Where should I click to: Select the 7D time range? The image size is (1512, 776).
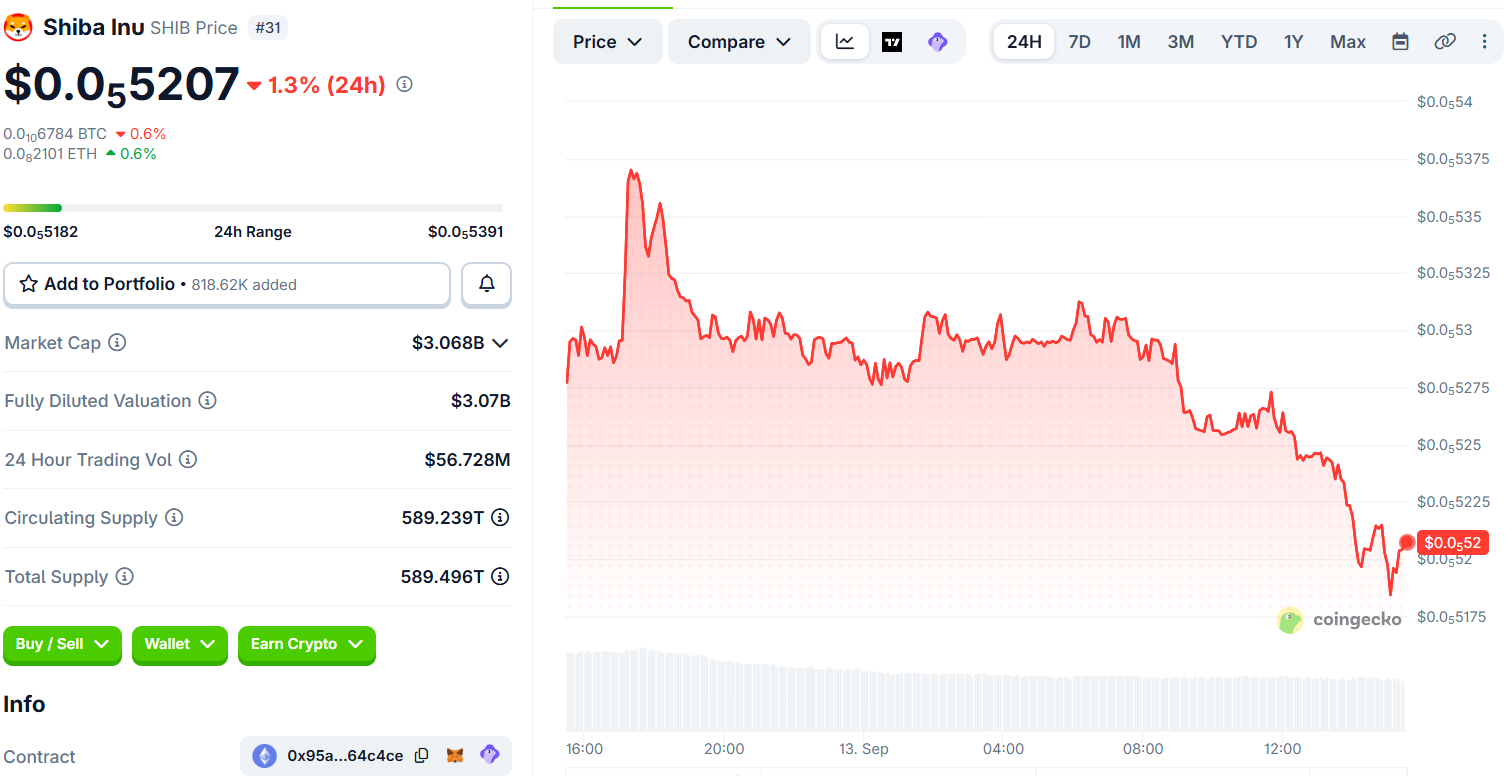click(1080, 42)
